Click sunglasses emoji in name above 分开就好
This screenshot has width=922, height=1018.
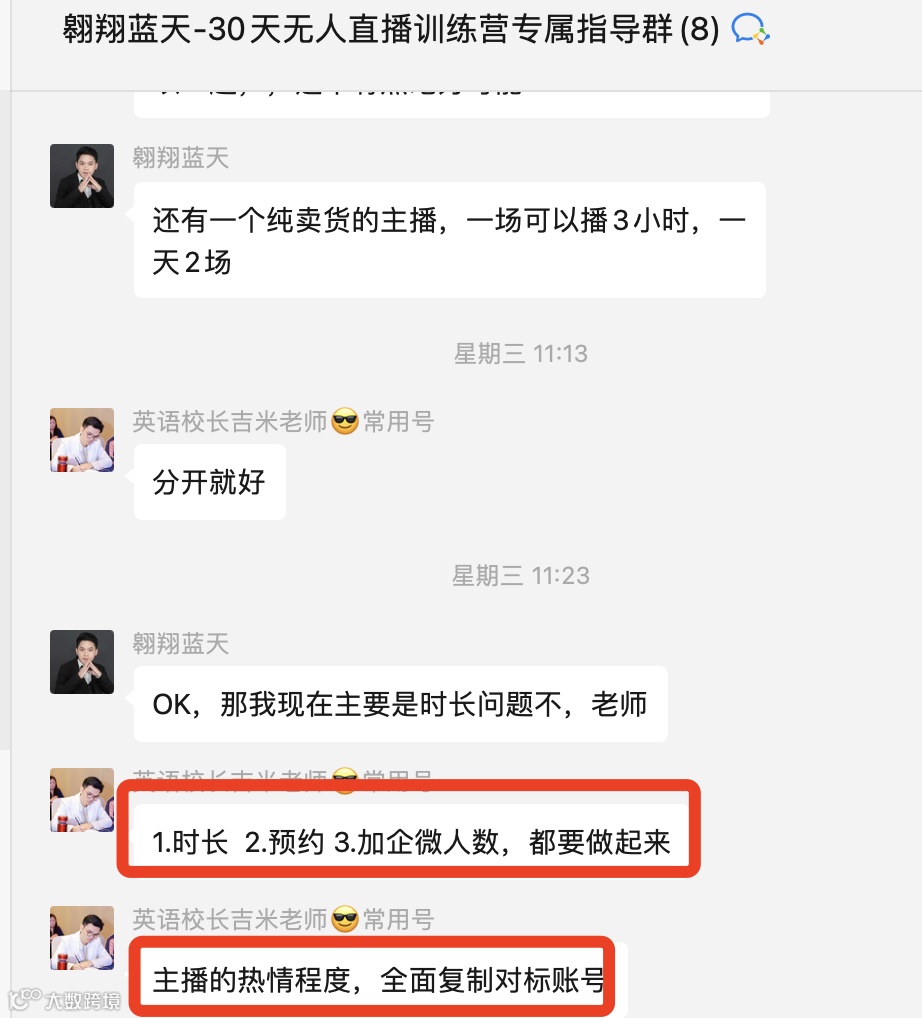pos(345,422)
